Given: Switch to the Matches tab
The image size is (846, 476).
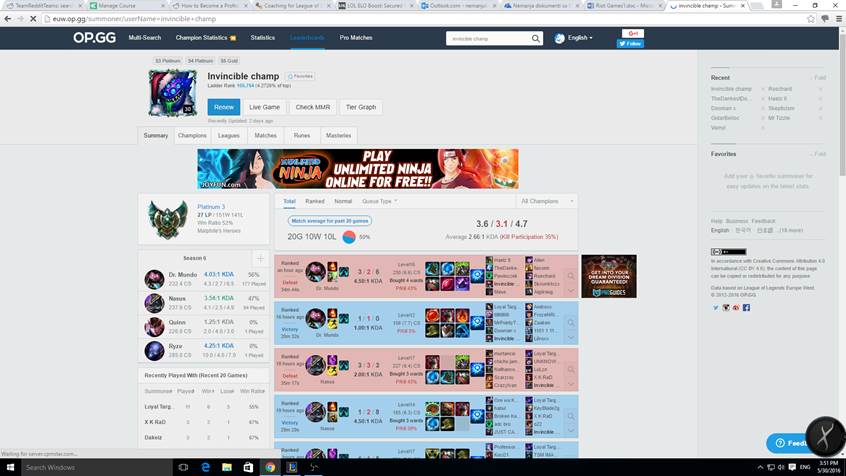Looking at the screenshot, I should 265,135.
